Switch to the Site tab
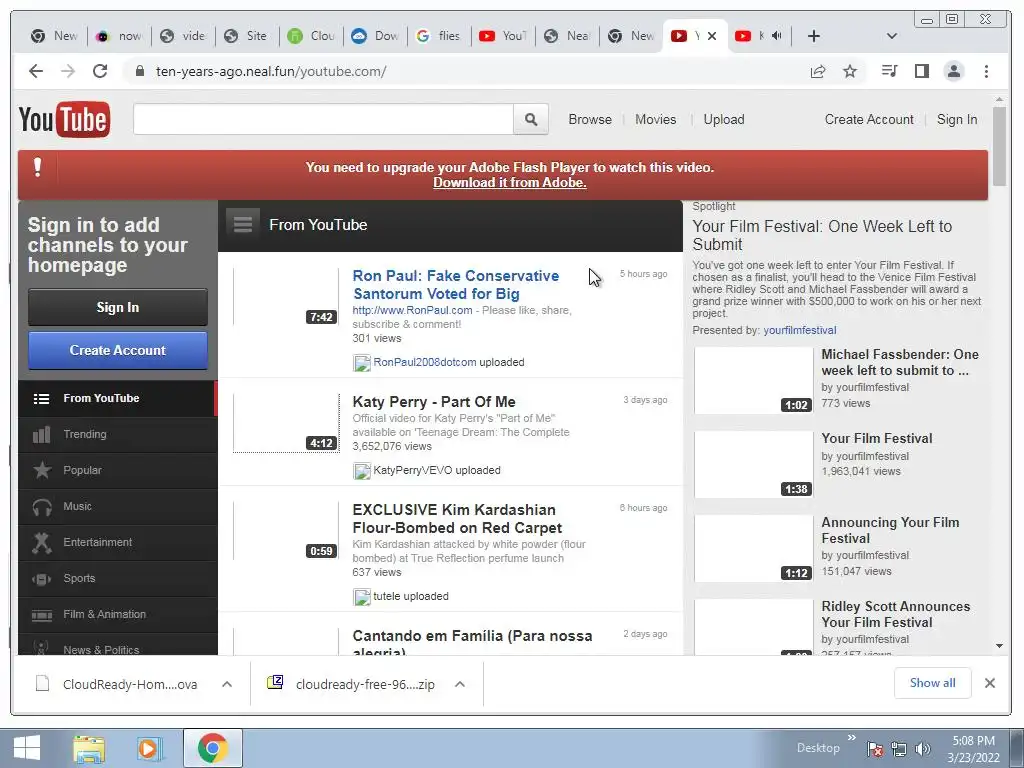This screenshot has width=1024, height=768. [x=248, y=36]
